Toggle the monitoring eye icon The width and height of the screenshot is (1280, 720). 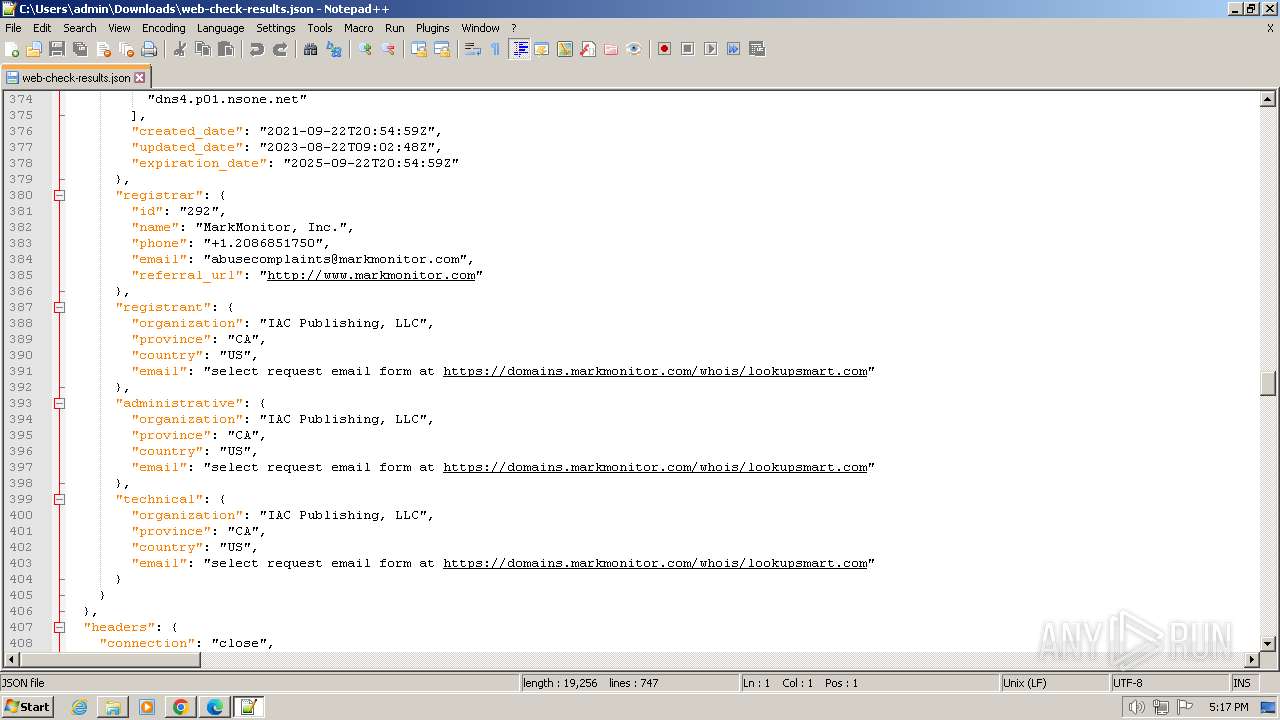tap(634, 49)
